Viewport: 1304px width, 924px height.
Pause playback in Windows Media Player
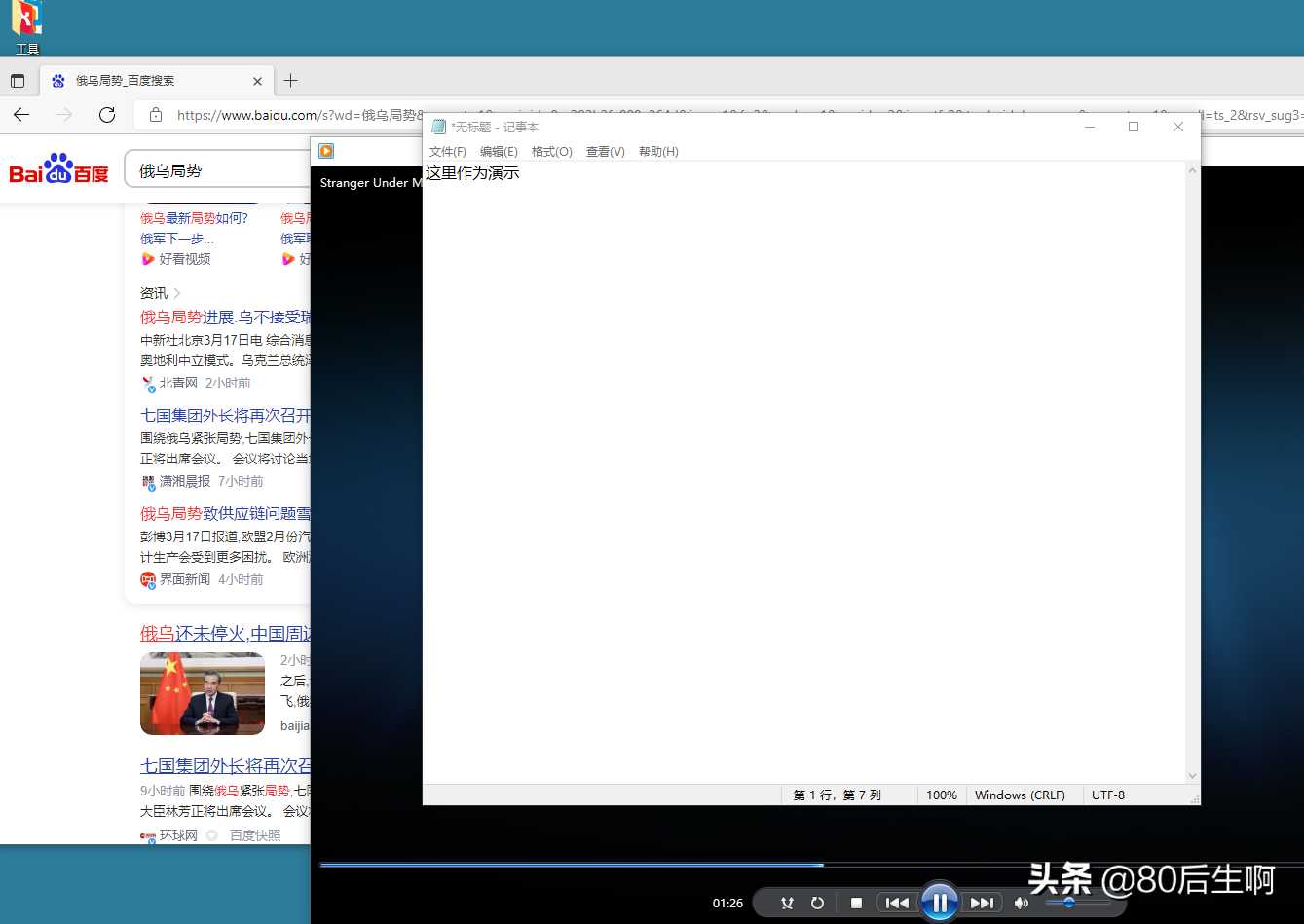tap(940, 903)
